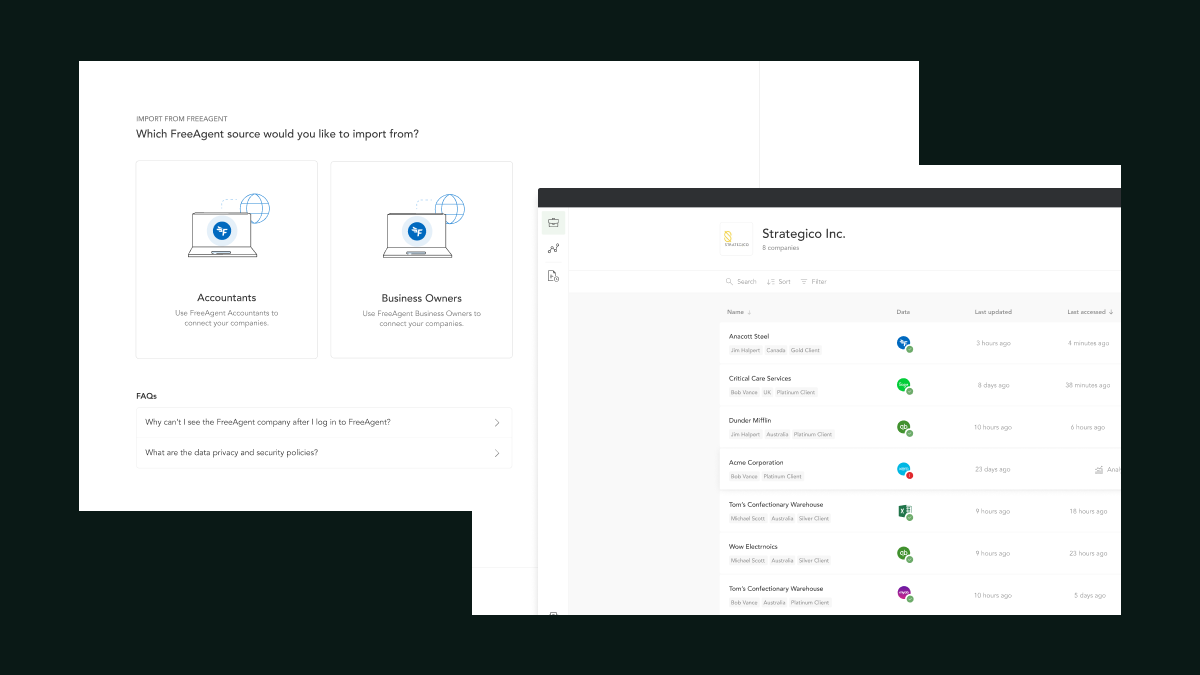The width and height of the screenshot is (1200, 675).
Task: Open the Wow Electrnoics company
Action: point(753,547)
